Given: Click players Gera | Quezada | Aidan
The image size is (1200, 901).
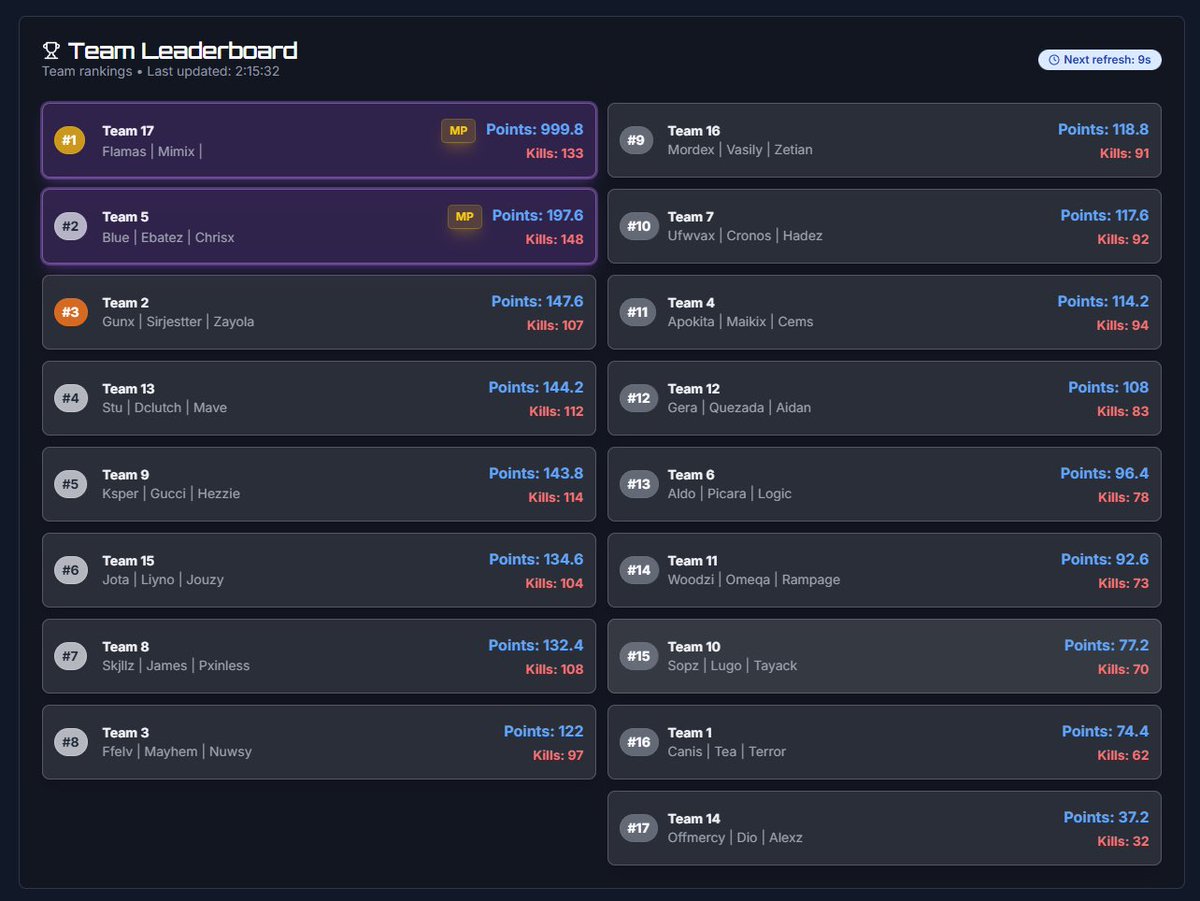Looking at the screenshot, I should click(739, 408).
